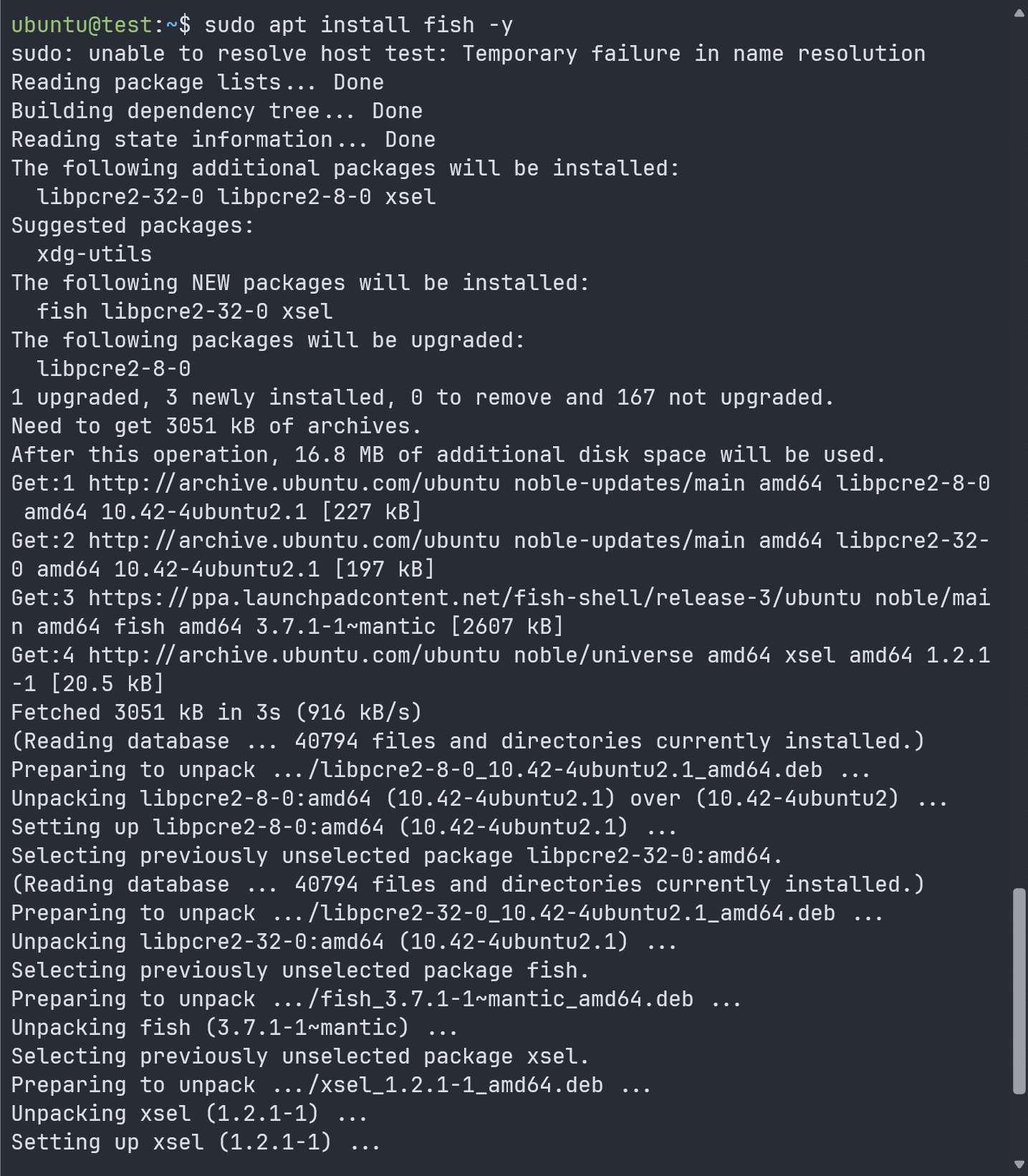The width and height of the screenshot is (1028, 1176).
Task: Open the Get:2 archive.ubuntu.com URL
Action: click(x=294, y=541)
